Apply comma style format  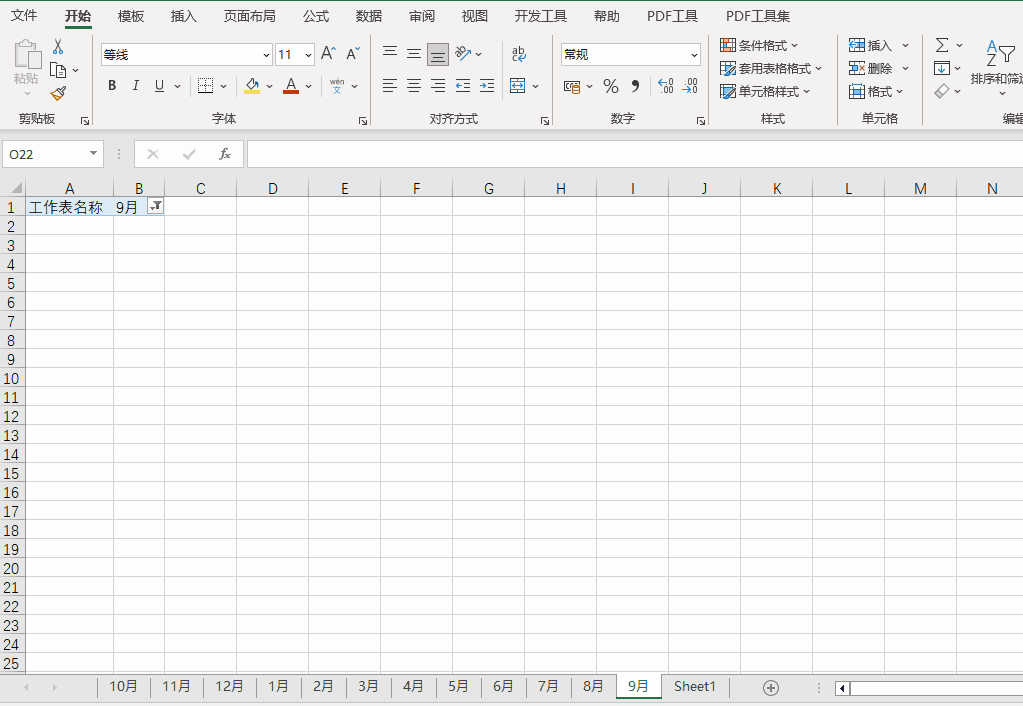[635, 86]
